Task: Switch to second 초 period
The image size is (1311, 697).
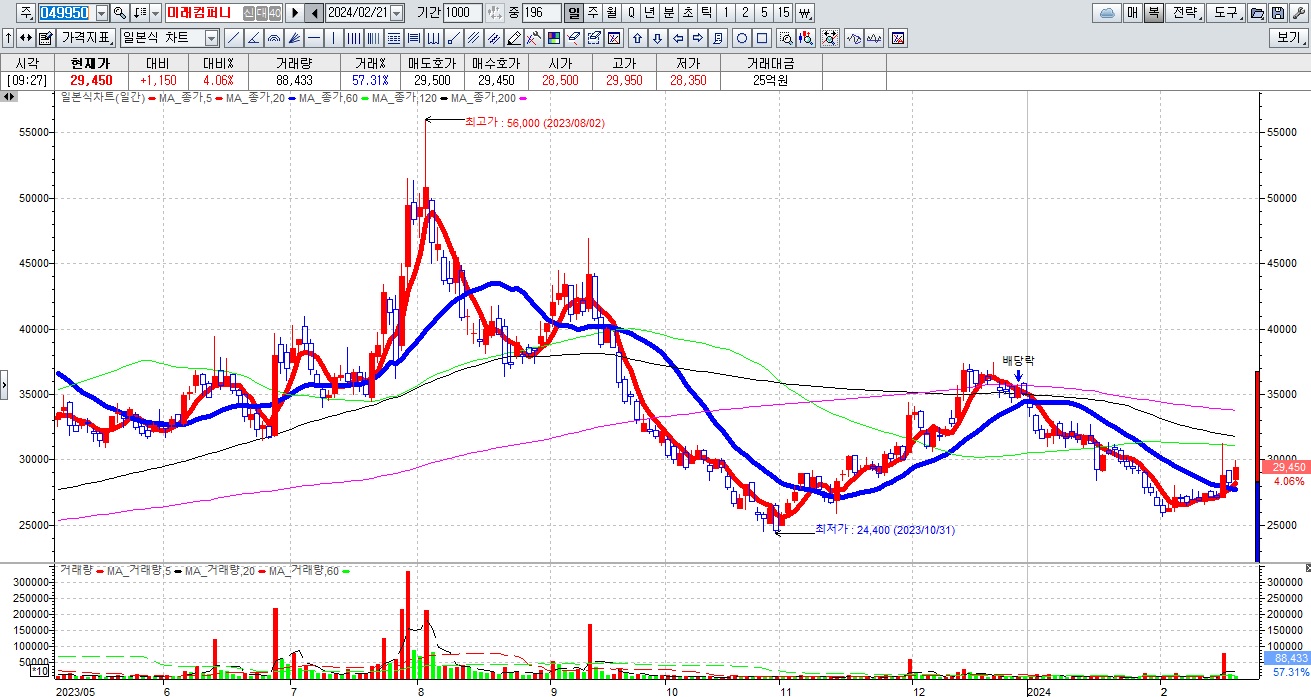Action: coord(688,13)
